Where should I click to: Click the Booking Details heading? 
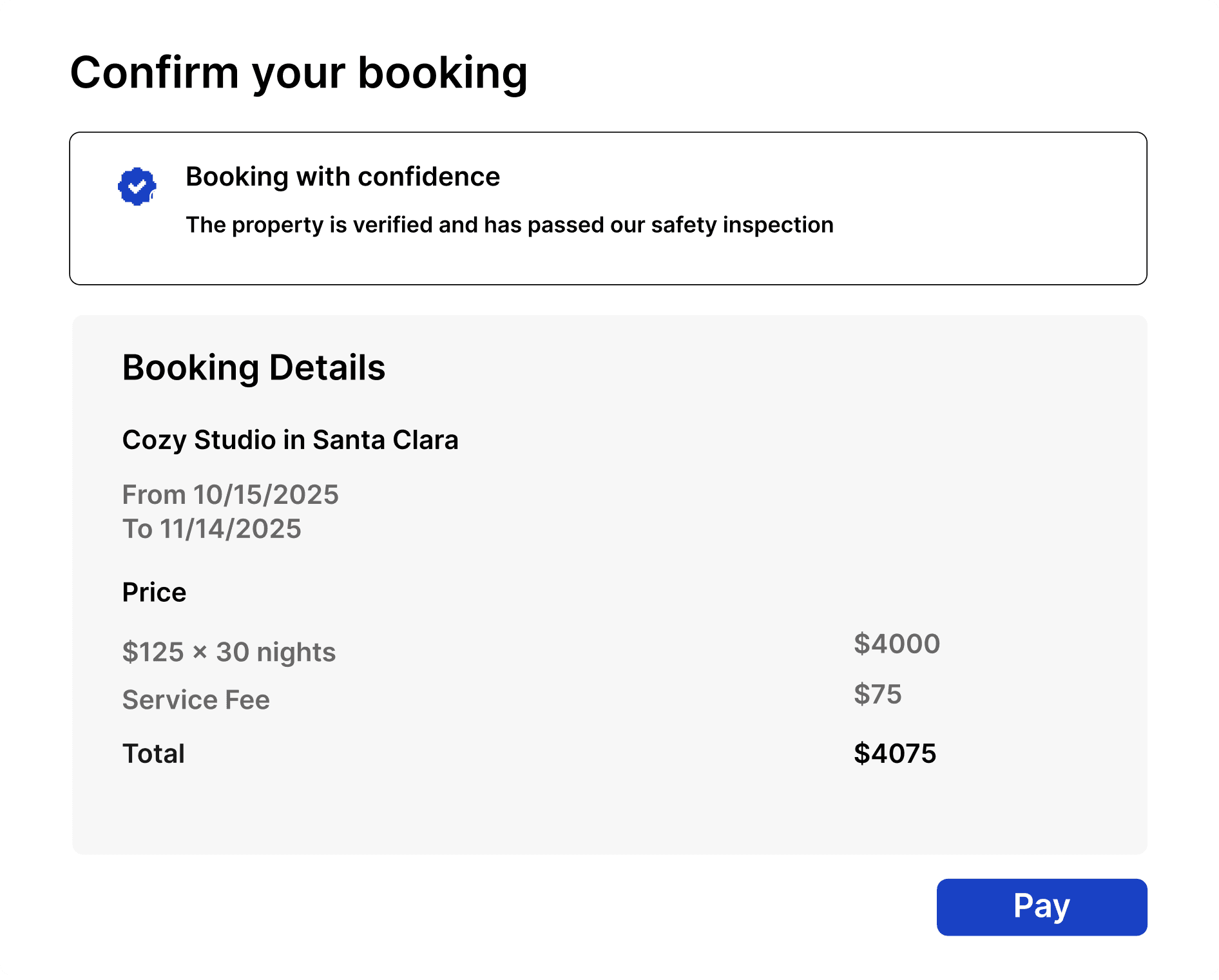tap(253, 368)
